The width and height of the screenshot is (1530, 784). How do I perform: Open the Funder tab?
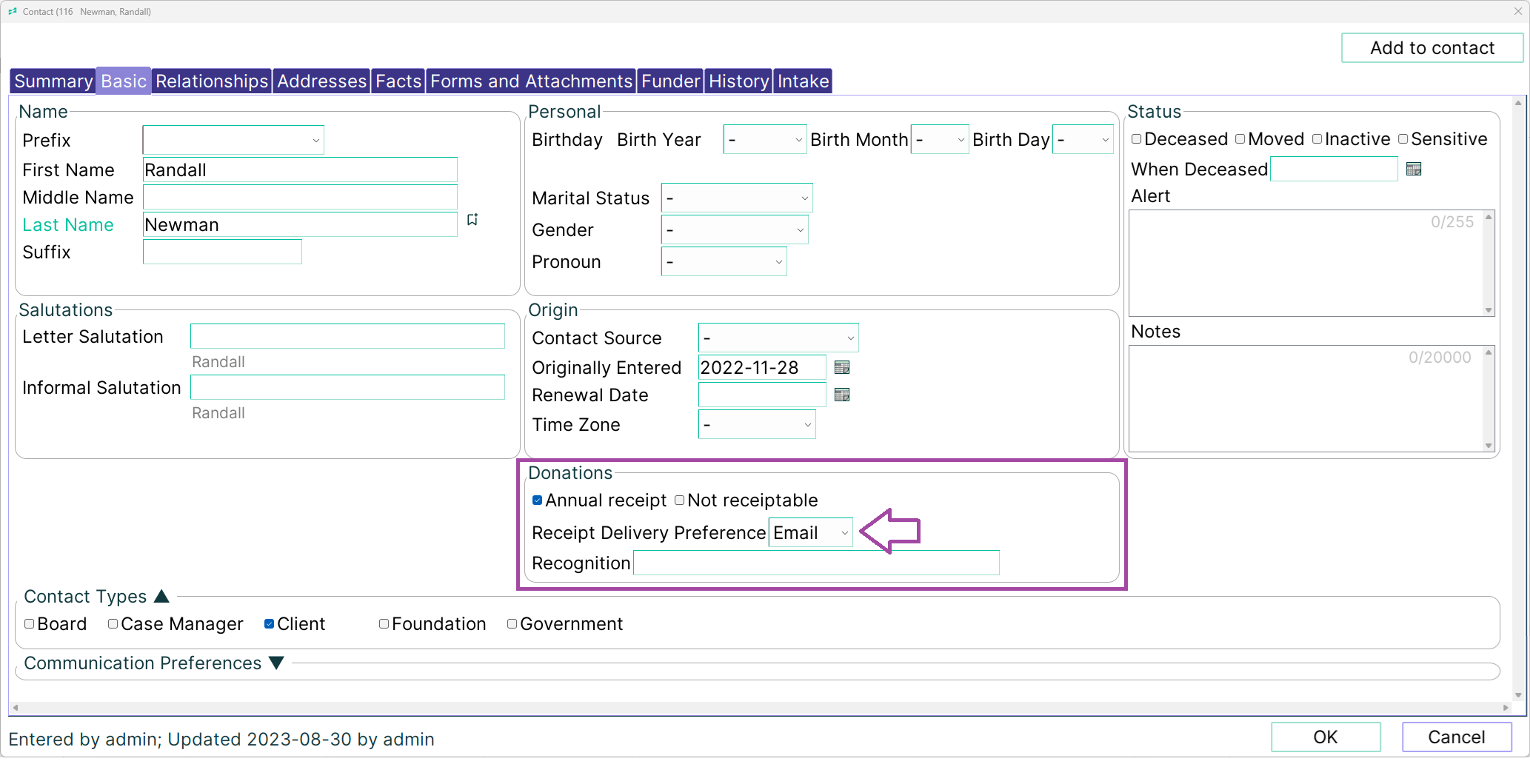pyautogui.click(x=670, y=81)
